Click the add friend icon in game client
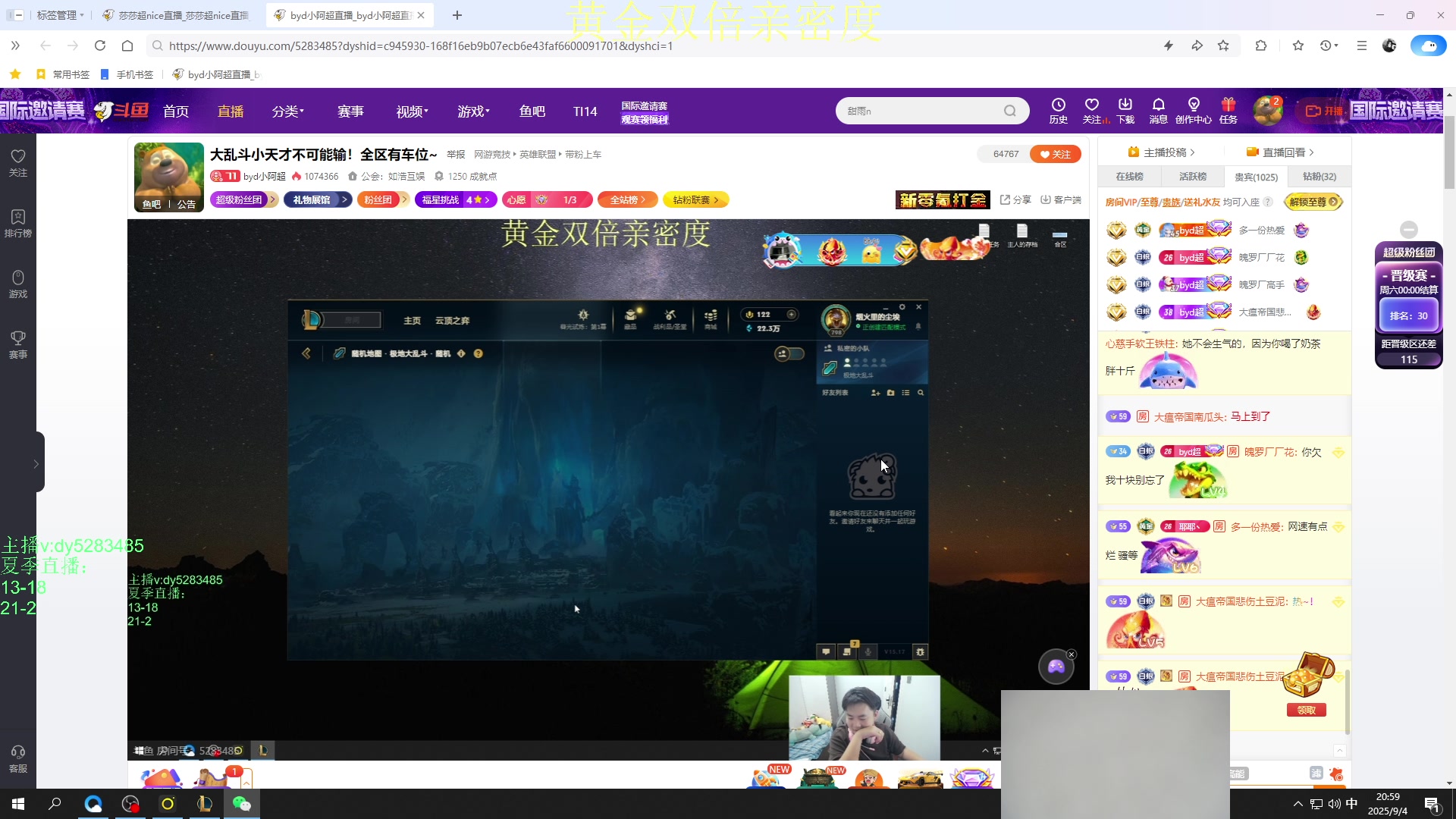This screenshot has height=819, width=1456. [x=875, y=393]
